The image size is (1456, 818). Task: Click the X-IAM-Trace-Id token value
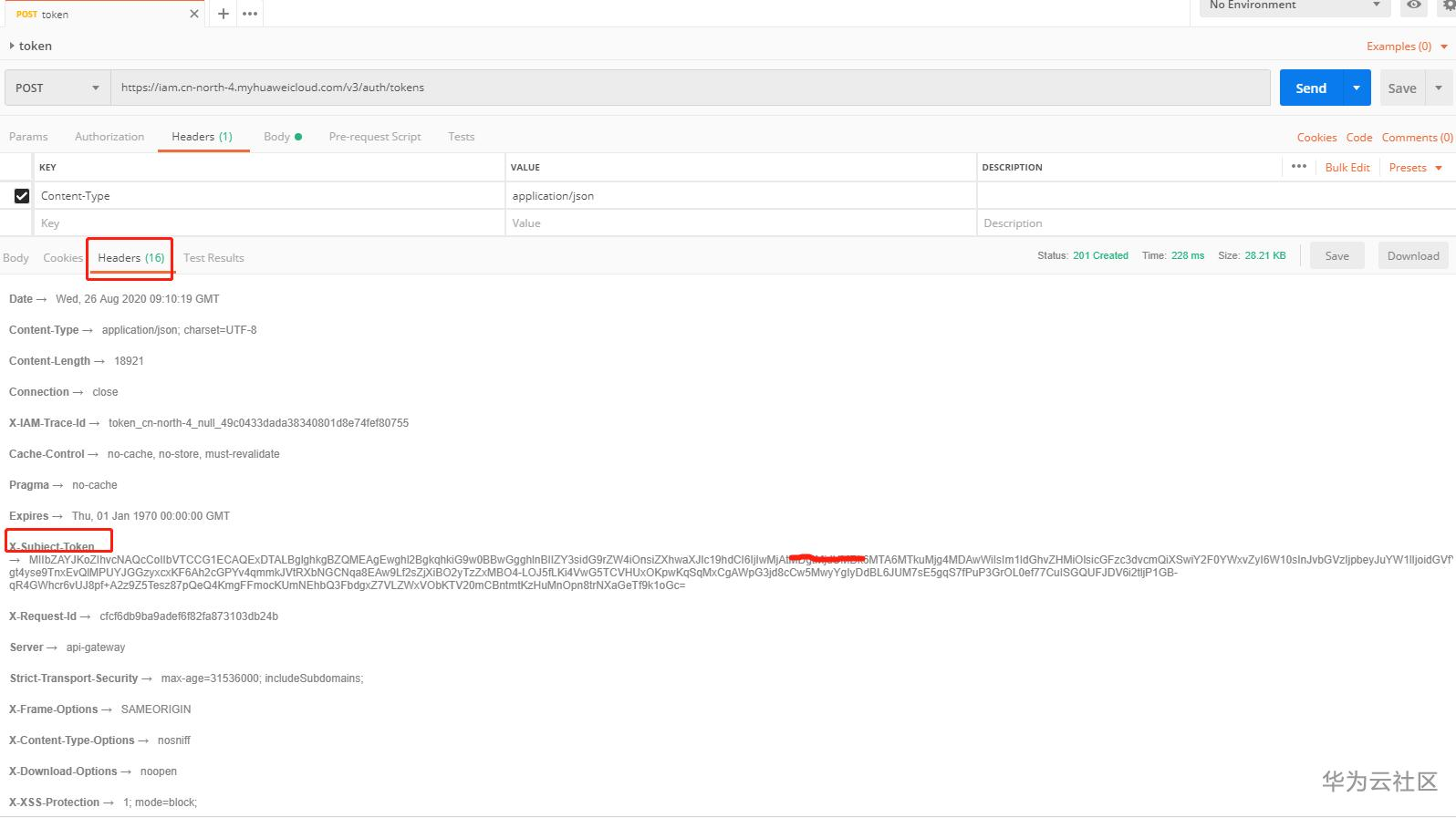258,423
